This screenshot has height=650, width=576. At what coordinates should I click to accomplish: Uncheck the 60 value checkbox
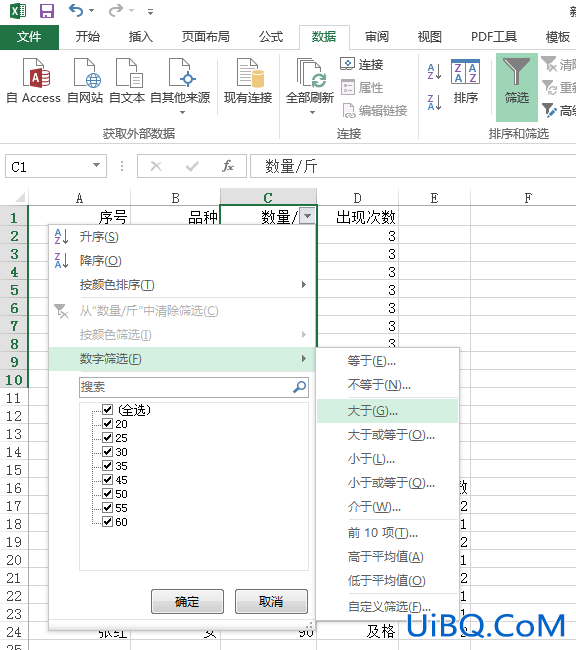tap(107, 522)
